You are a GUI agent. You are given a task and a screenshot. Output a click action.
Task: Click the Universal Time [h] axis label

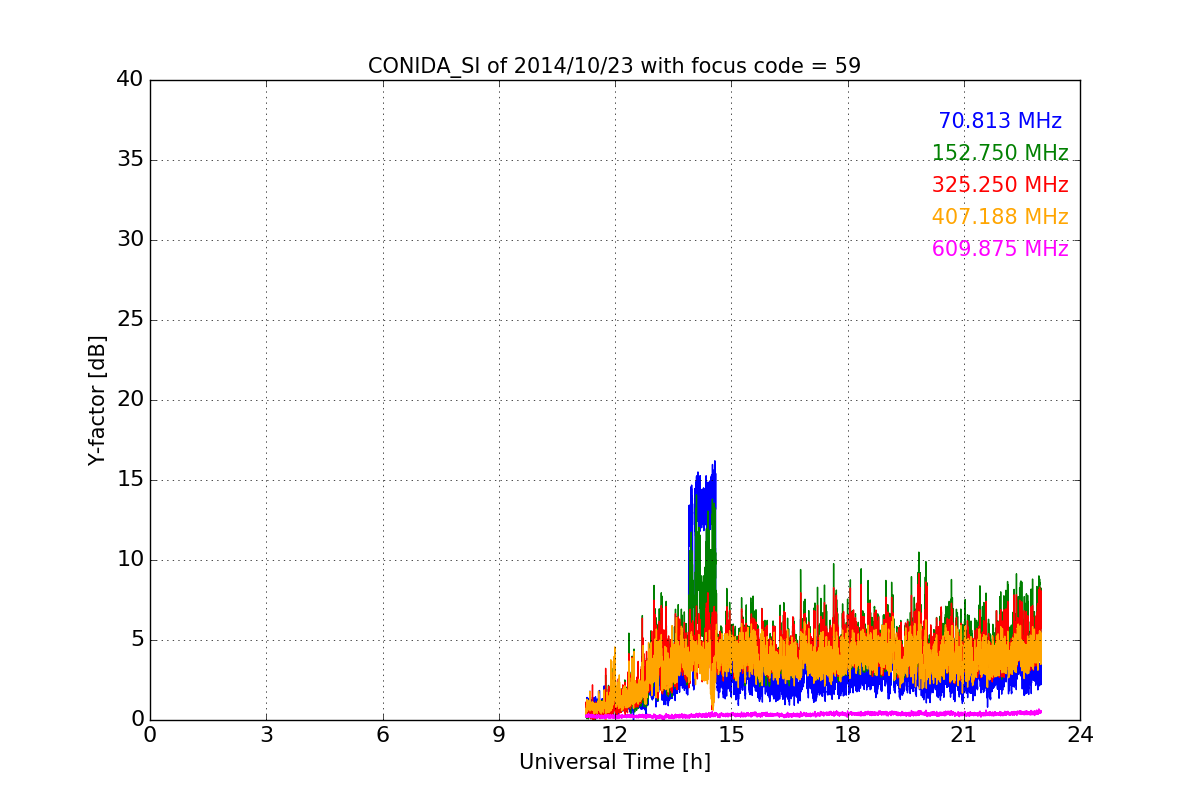[614, 762]
